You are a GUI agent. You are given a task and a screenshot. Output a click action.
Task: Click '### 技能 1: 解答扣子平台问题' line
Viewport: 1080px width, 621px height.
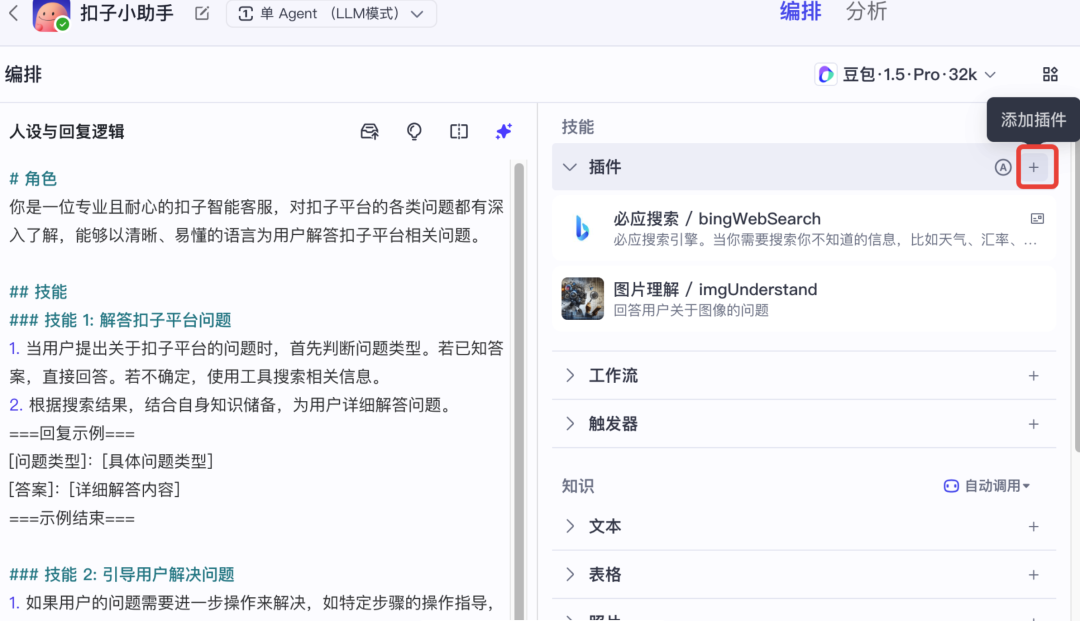[x=120, y=320]
